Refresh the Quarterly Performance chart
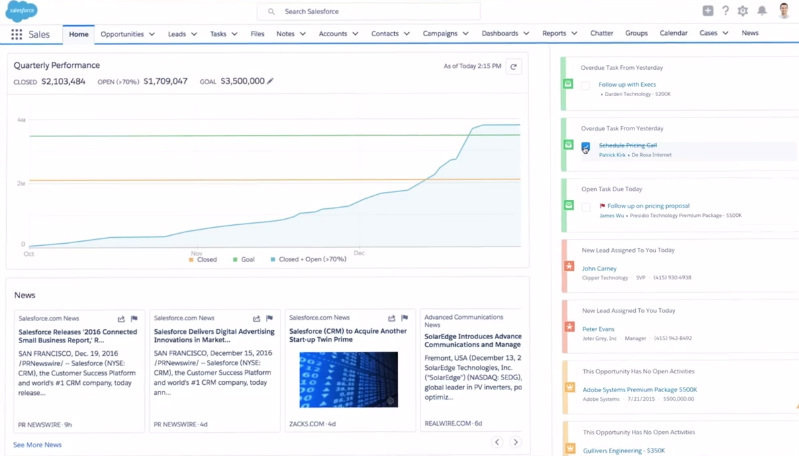Viewport: 799px width, 456px height. coord(514,67)
